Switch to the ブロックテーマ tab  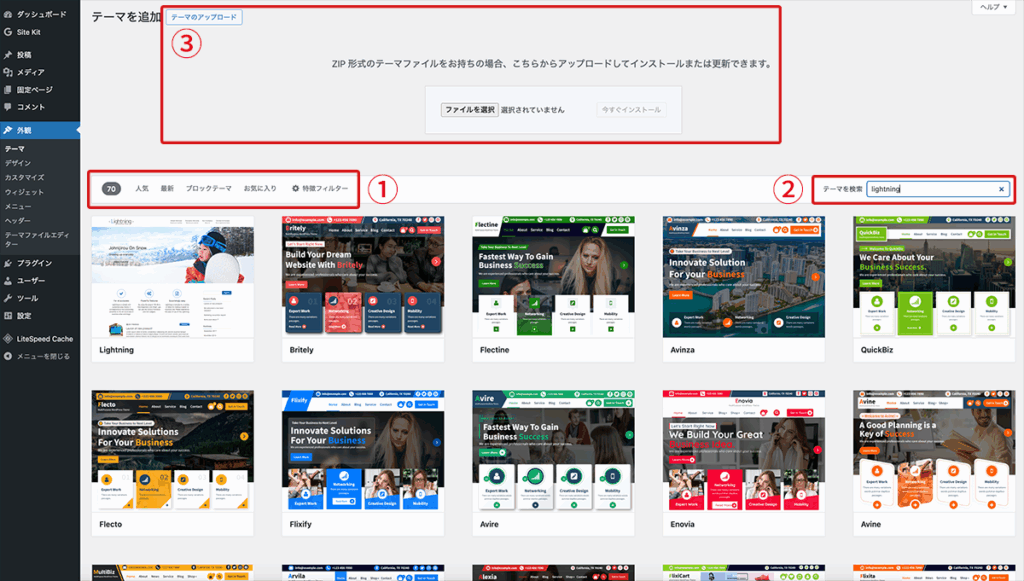point(209,188)
